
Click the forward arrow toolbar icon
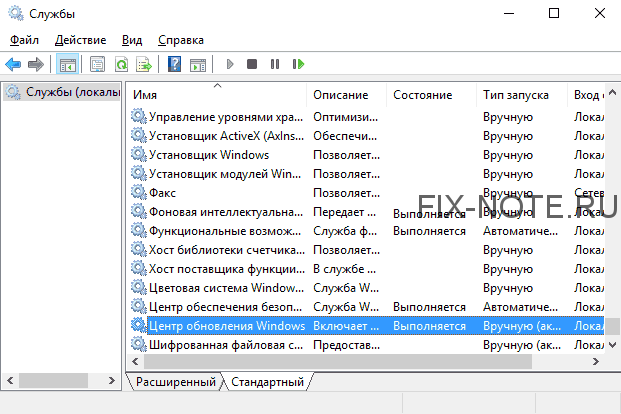point(36,64)
